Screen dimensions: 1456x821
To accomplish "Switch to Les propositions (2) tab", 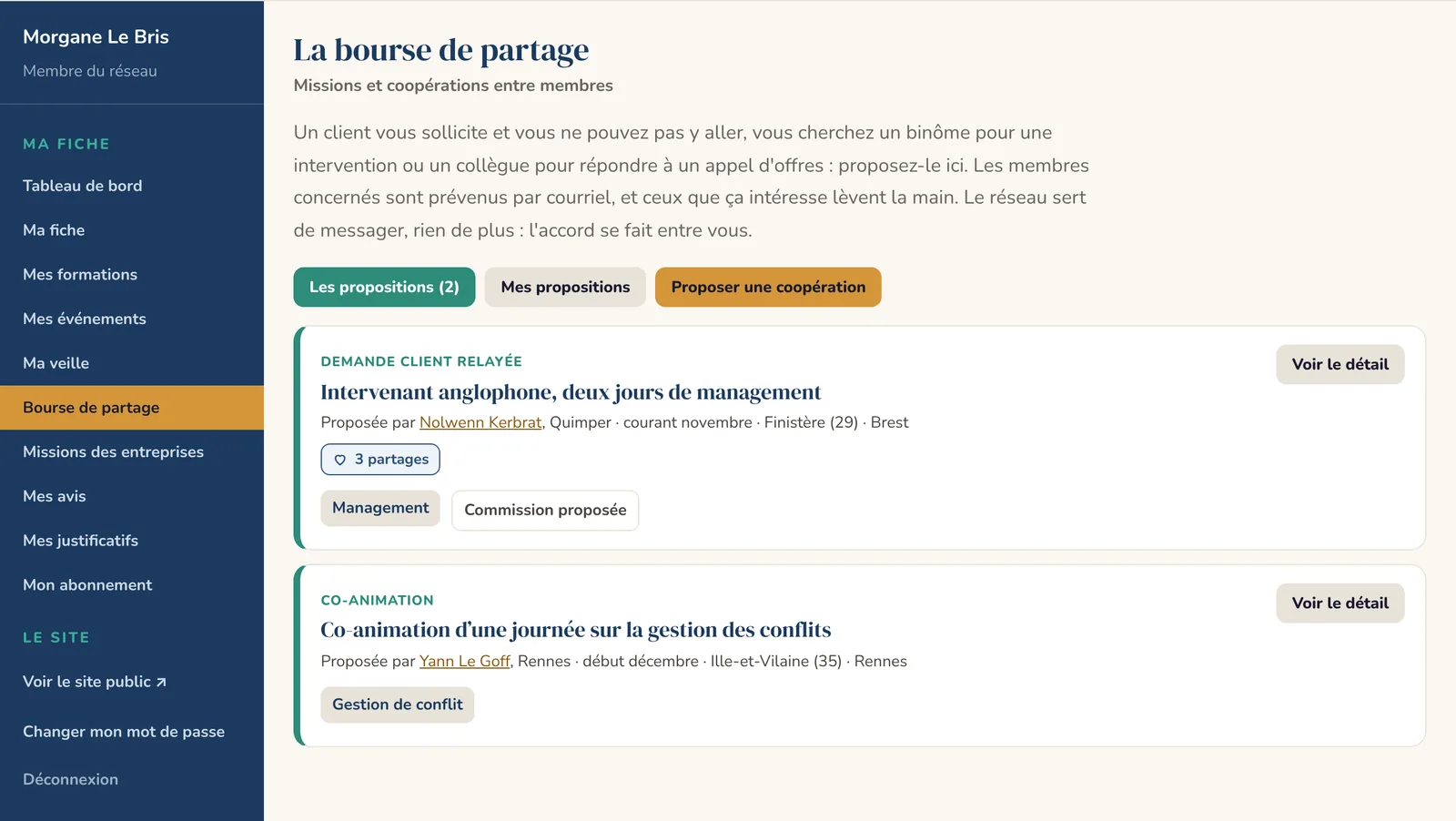I will click(384, 287).
